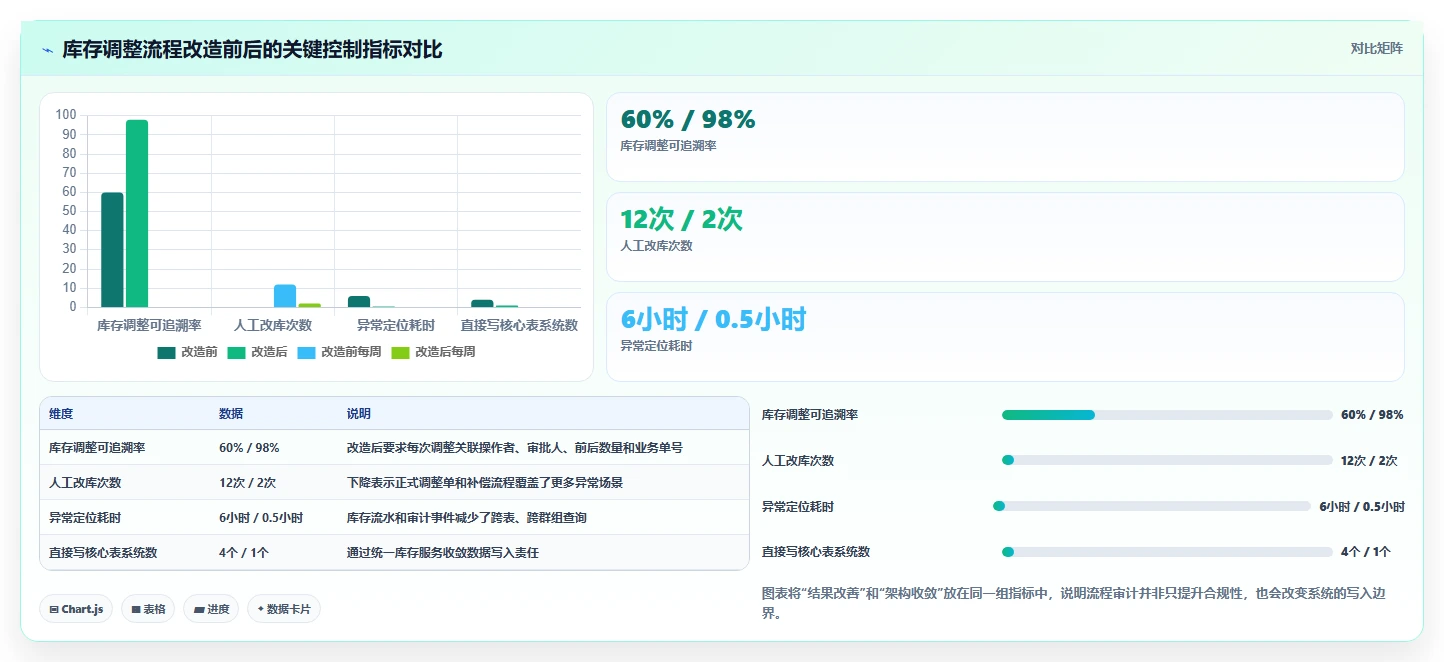1444x662 pixels.
Task: Click the description starting with 通过统一库存服务
Action: coord(443,552)
